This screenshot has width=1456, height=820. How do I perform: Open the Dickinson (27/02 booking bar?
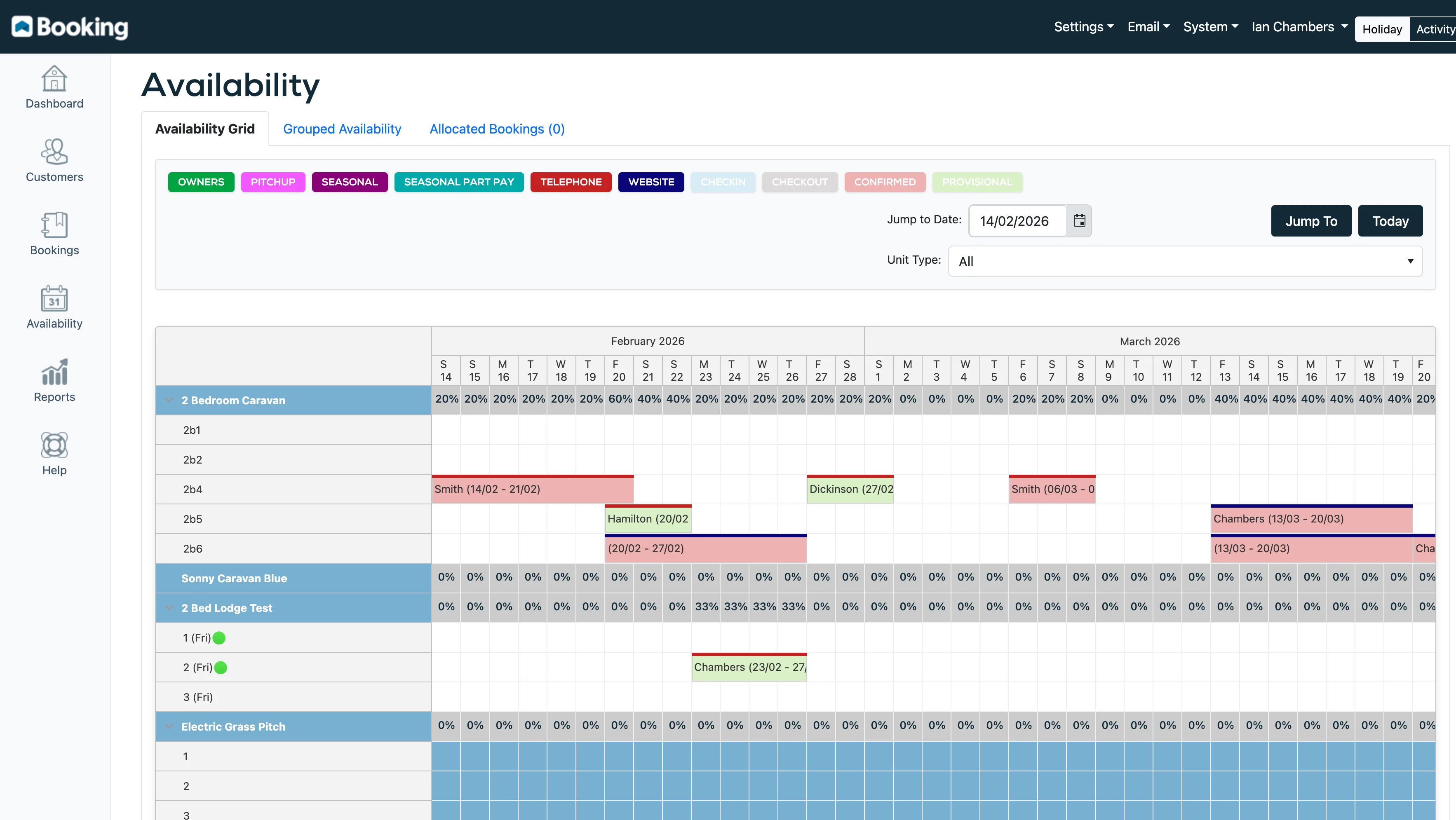pyautogui.click(x=850, y=490)
